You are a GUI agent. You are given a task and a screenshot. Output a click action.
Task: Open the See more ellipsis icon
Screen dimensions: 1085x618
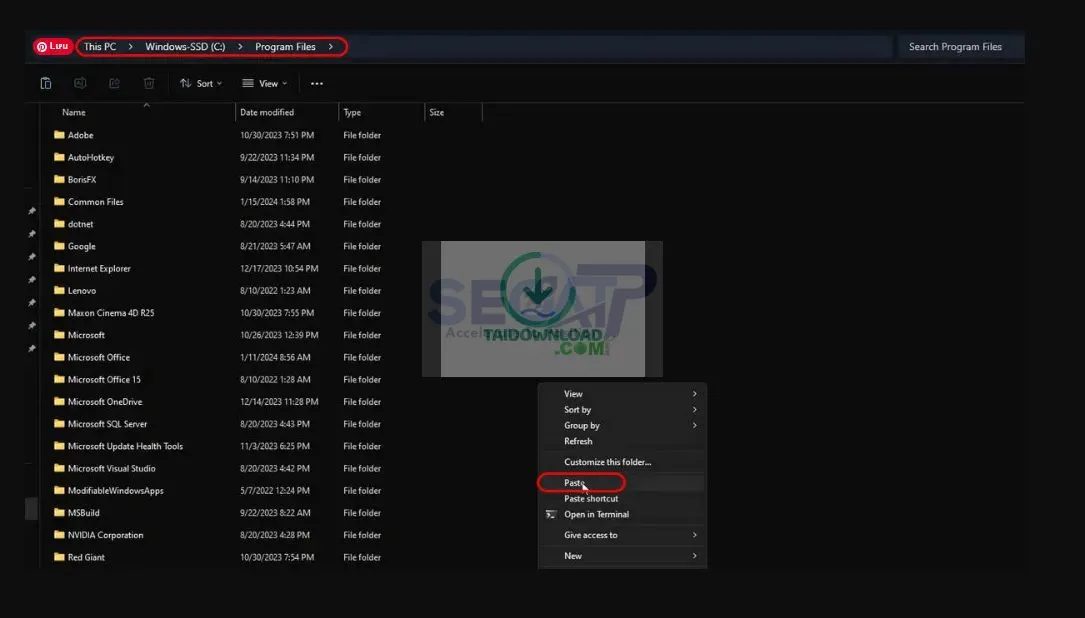pos(317,83)
